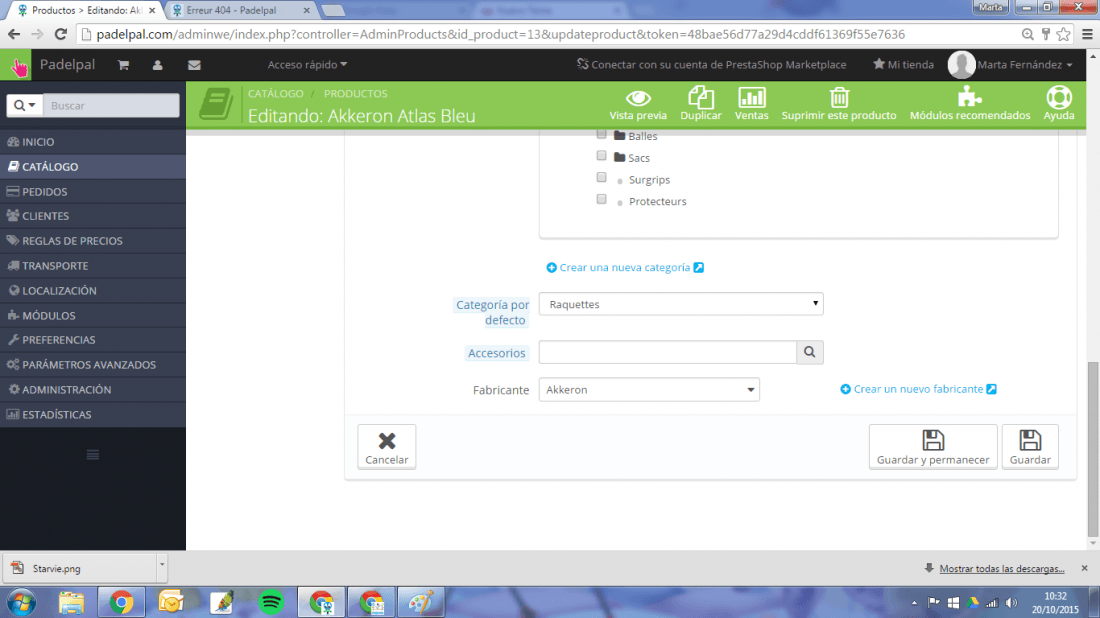
Task: Click Mostrar todas las descargas link
Action: tap(1002, 568)
